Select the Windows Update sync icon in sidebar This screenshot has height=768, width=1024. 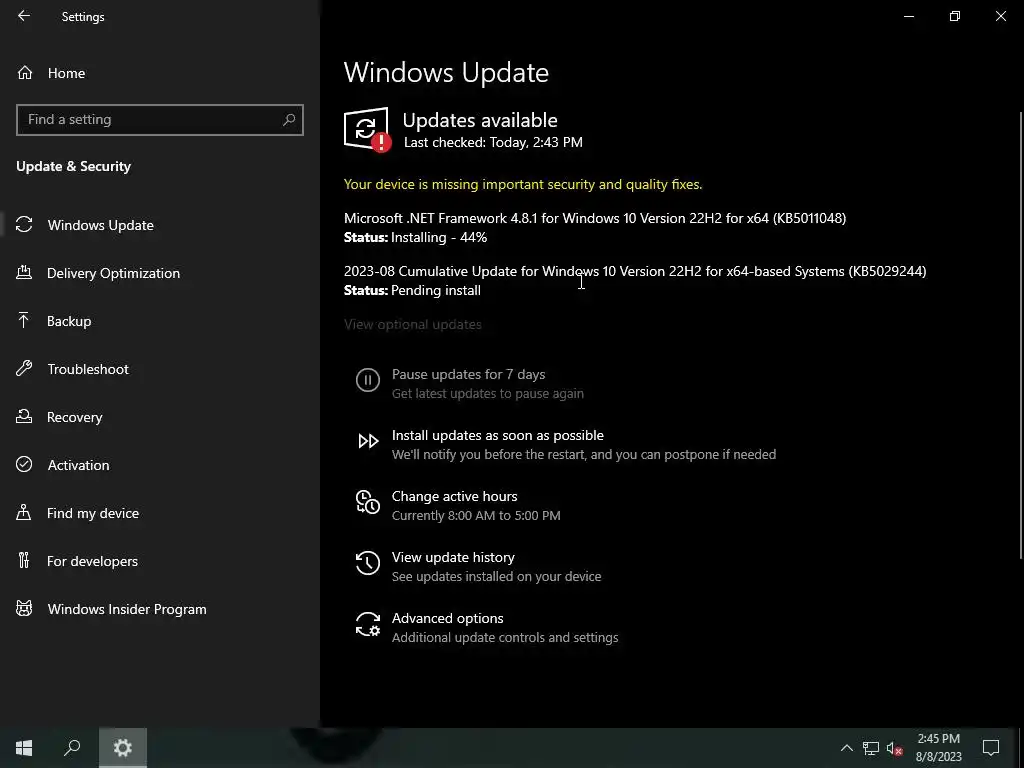[24, 225]
